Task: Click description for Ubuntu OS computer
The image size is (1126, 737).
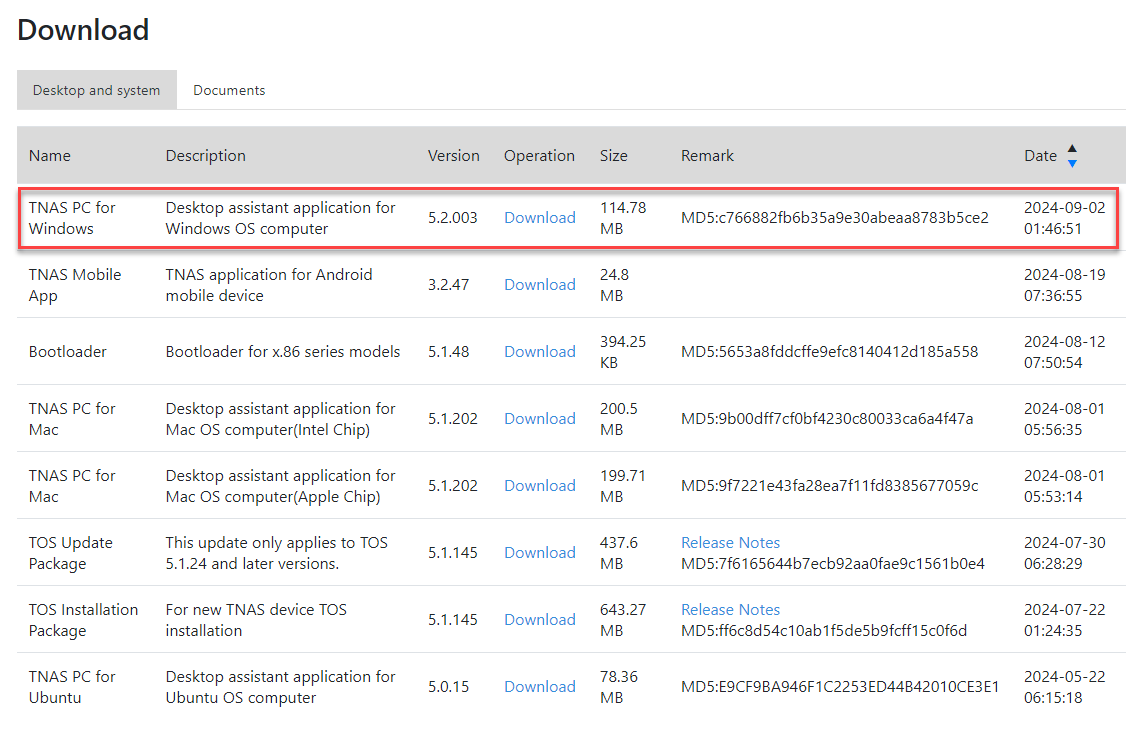Action: coord(280,686)
